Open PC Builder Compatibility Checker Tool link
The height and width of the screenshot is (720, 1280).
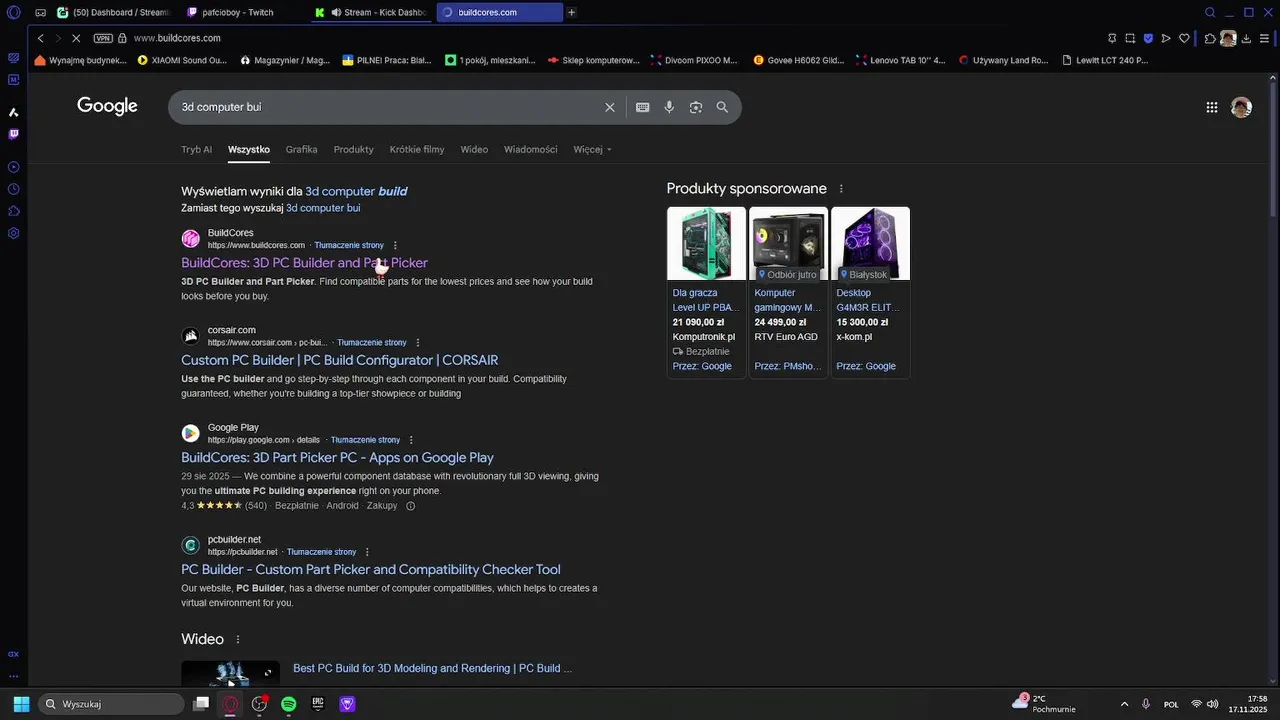(371, 569)
